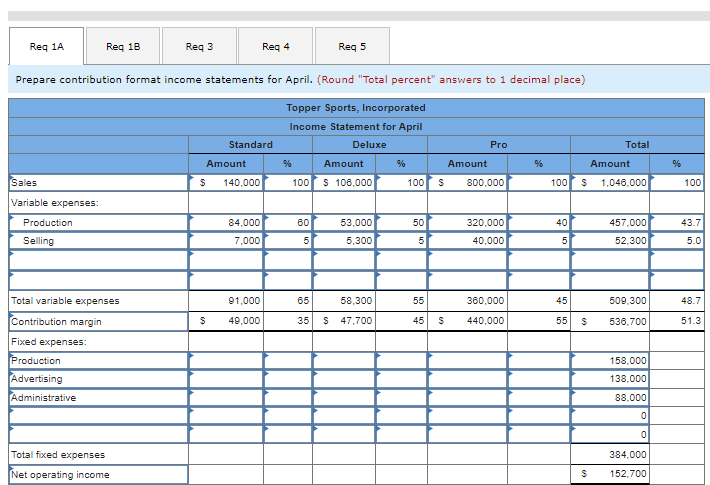The width and height of the screenshot is (710, 485).
Task: Open the Contribution margin label dropdown
Action: (x=98, y=322)
